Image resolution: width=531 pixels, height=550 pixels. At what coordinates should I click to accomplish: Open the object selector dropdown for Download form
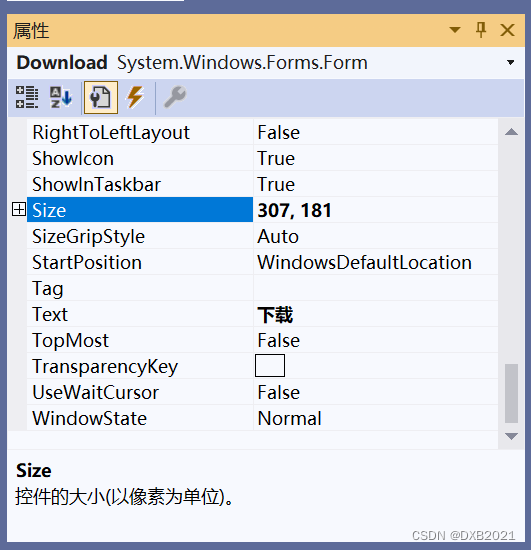(x=510, y=63)
